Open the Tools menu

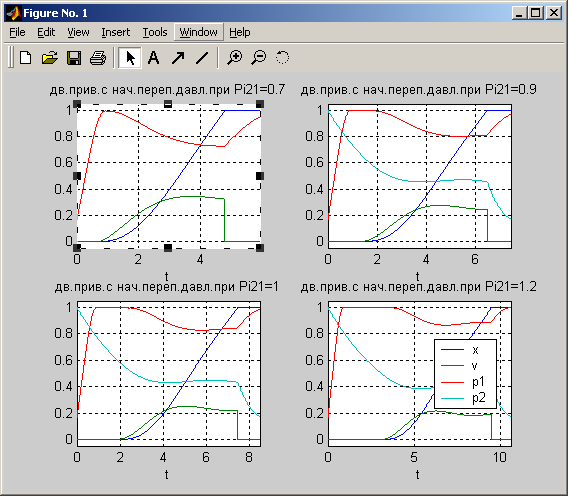(x=155, y=32)
